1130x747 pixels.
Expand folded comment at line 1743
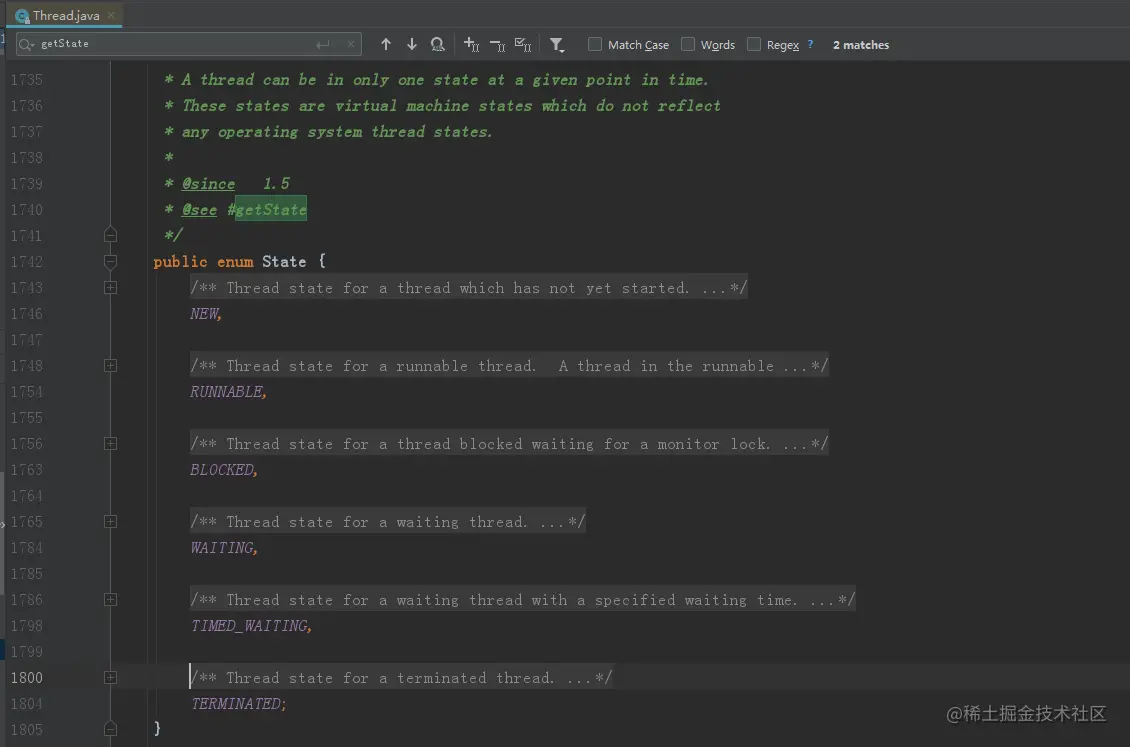[110, 287]
